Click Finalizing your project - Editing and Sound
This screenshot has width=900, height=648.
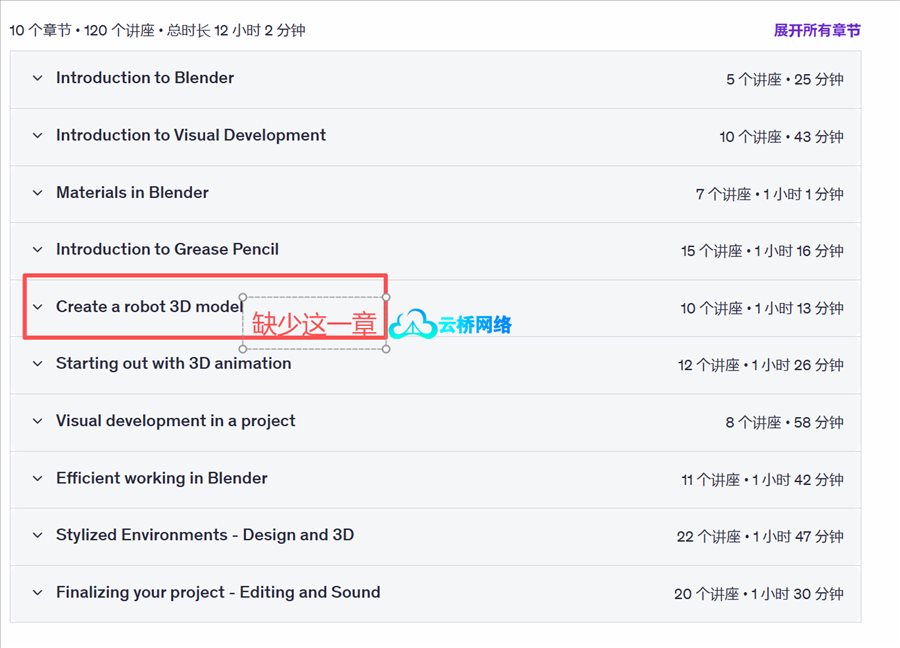coord(218,592)
